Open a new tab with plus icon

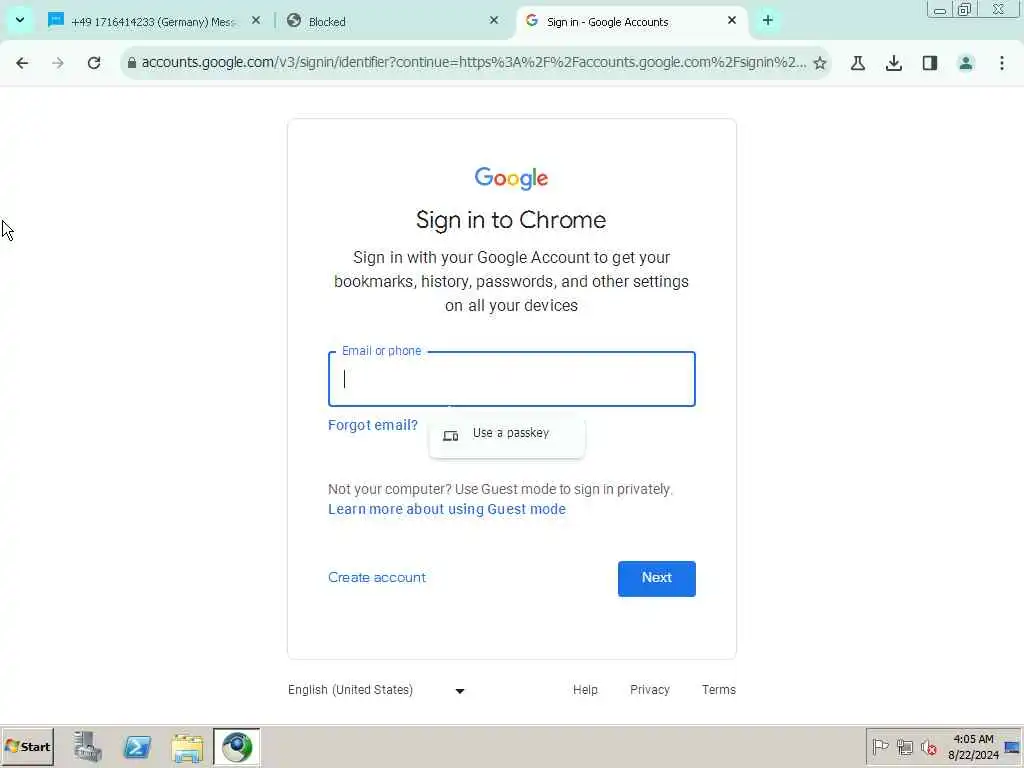pos(768,21)
